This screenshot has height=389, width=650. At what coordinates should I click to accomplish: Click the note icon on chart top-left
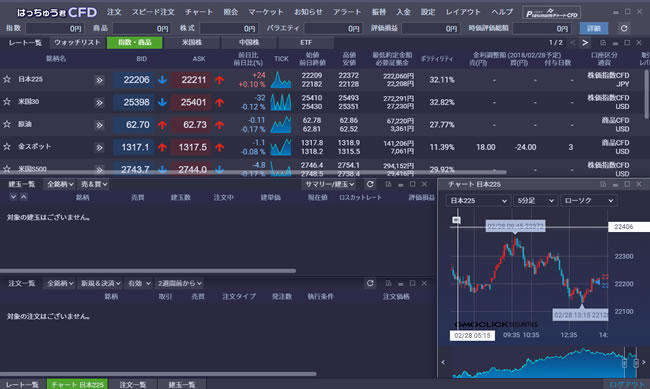point(456,220)
